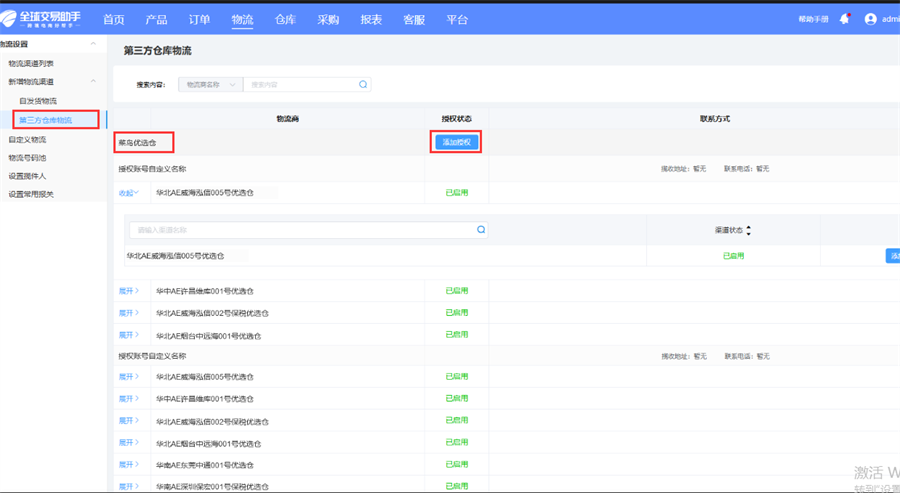Expand the 华南AE东莞中通001号优选仓 row

point(129,464)
